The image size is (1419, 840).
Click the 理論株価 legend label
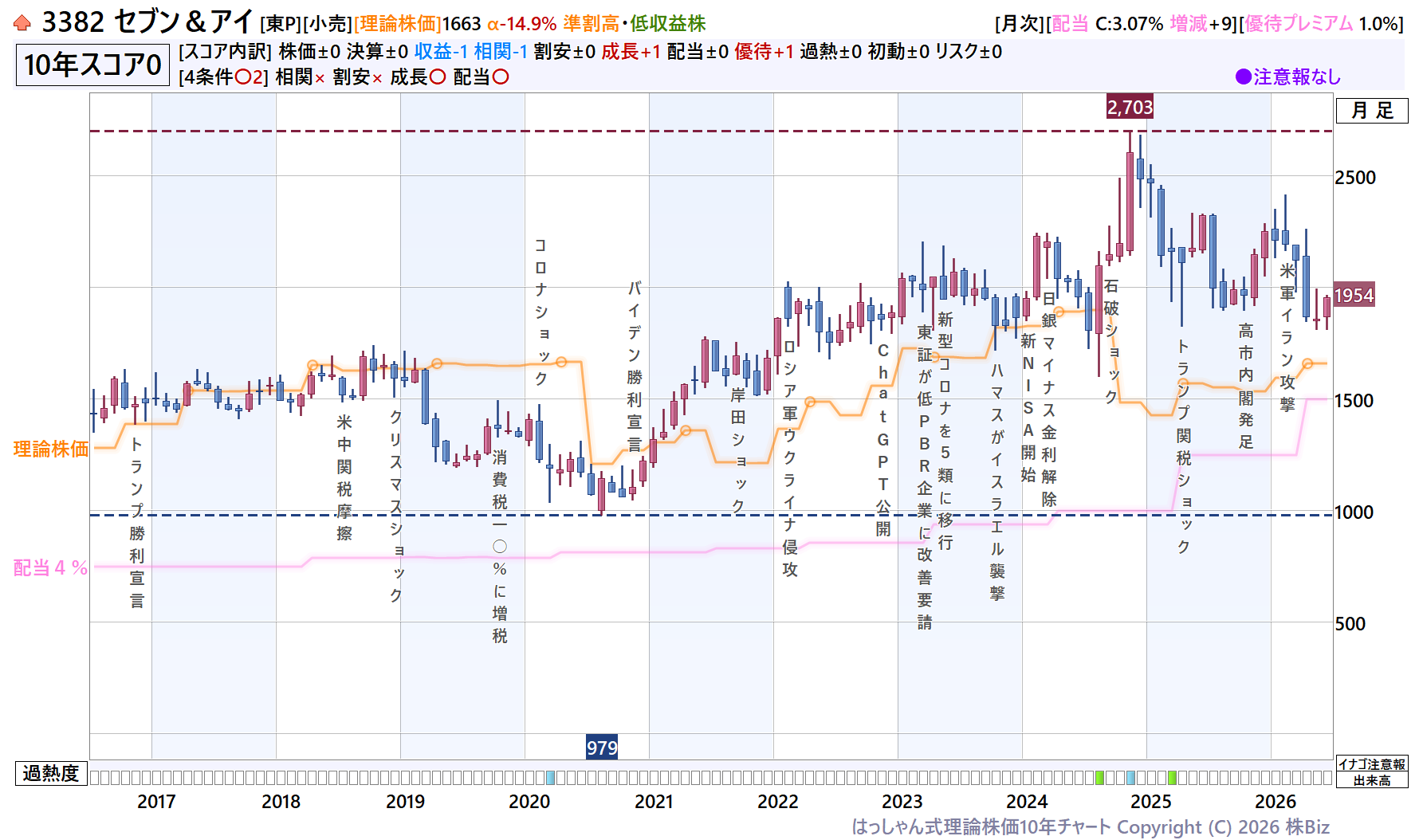(51, 449)
